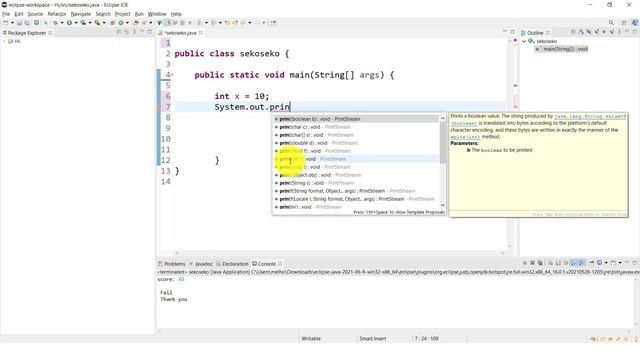Viewport: 640px width, 360px height.
Task: Open the New wizard dropdown arrow
Action: click(x=12, y=23)
